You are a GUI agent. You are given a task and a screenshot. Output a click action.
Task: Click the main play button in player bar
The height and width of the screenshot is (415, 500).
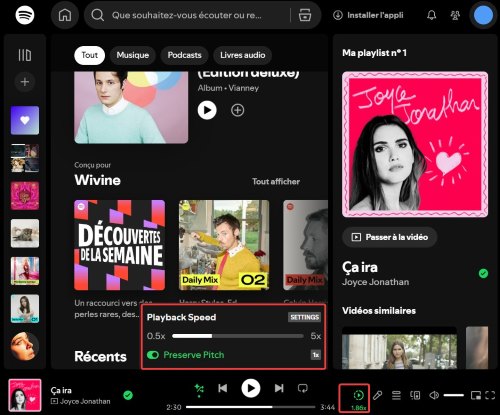click(x=251, y=388)
